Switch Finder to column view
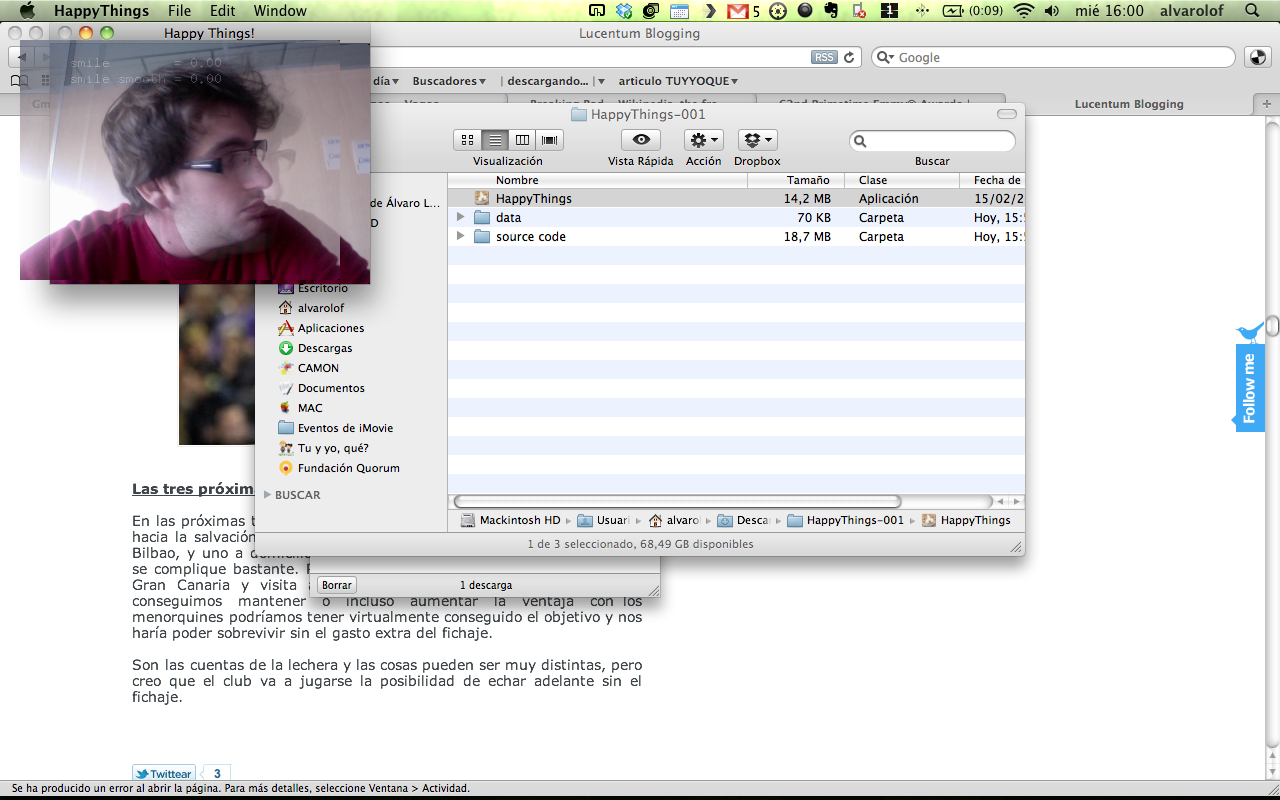The height and width of the screenshot is (800, 1280). (x=522, y=140)
